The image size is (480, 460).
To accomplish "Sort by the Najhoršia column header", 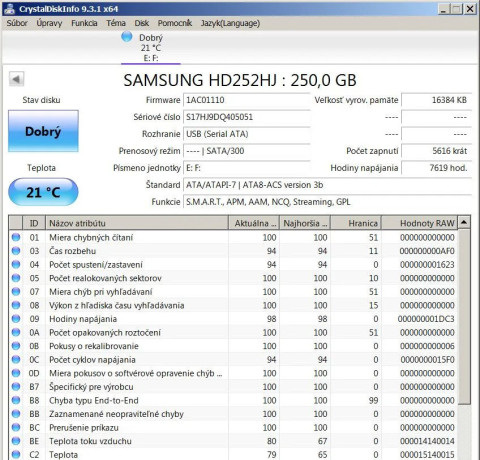I will coord(305,223).
